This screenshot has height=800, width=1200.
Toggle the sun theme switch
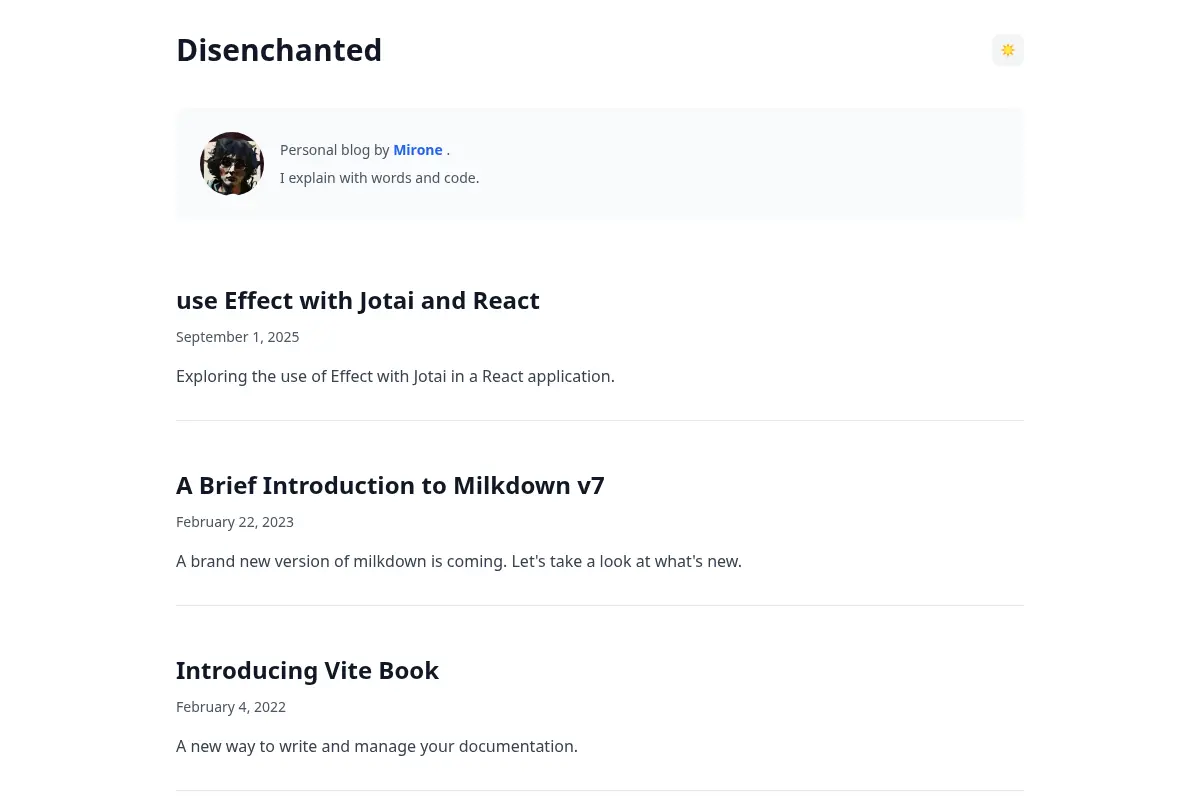coord(1008,50)
